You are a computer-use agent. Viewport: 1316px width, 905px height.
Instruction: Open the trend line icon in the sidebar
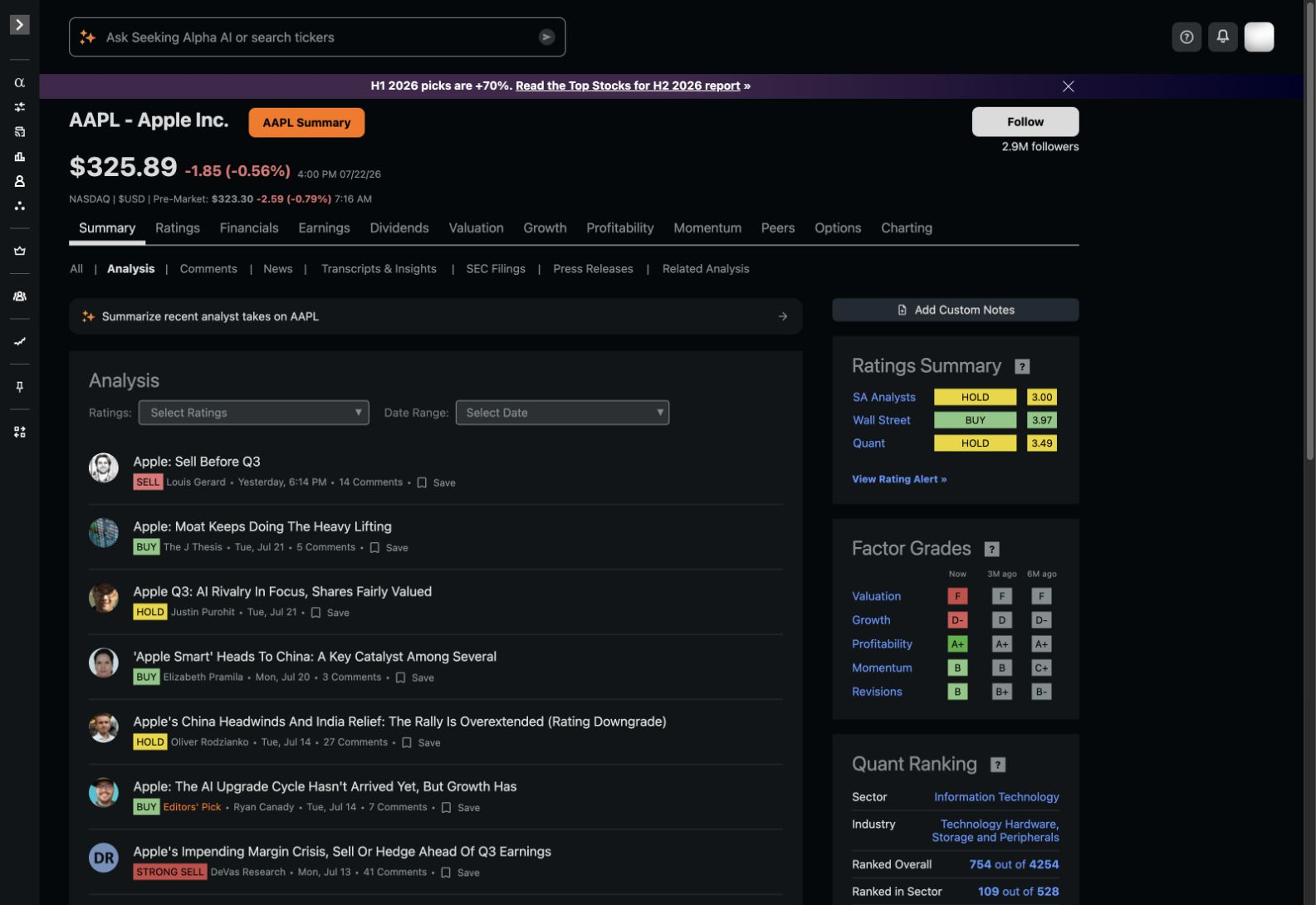tap(19, 341)
